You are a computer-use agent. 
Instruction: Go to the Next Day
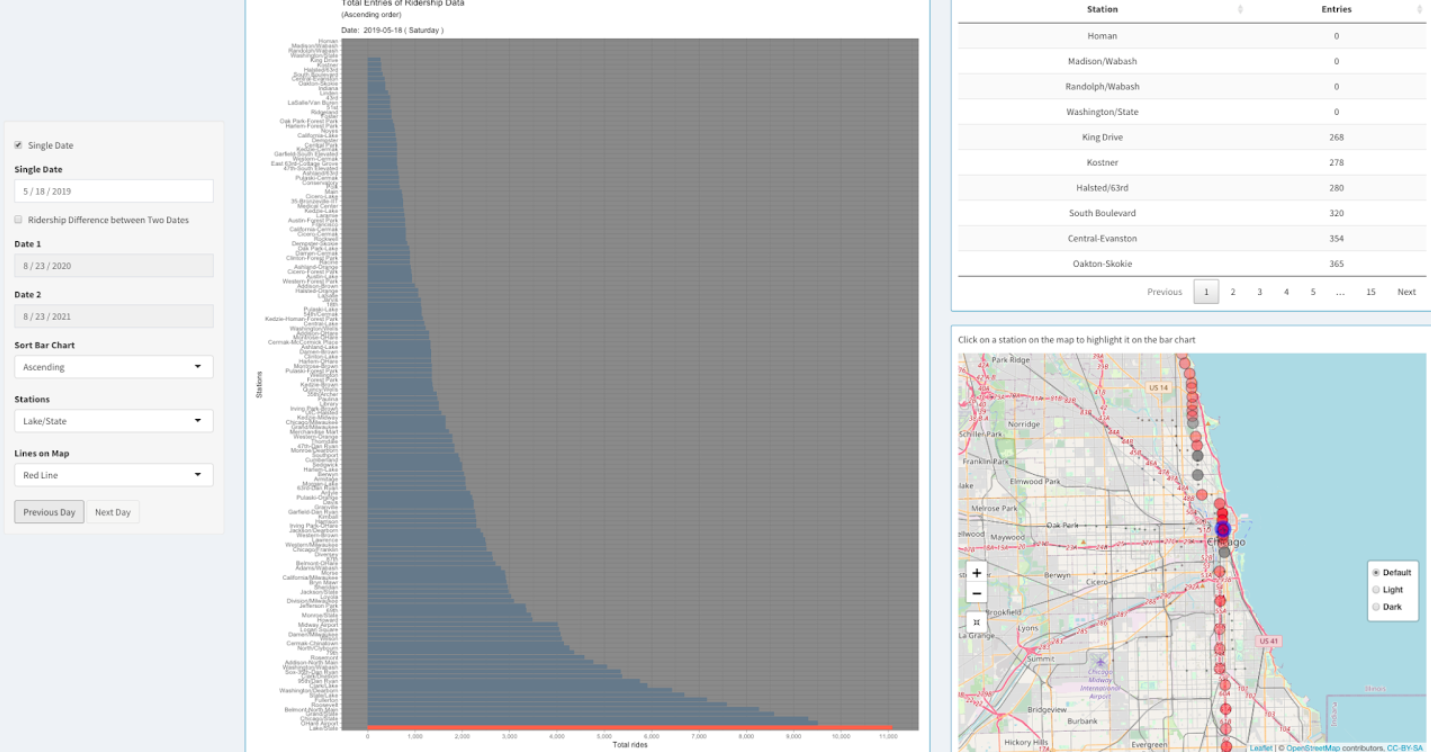[113, 512]
